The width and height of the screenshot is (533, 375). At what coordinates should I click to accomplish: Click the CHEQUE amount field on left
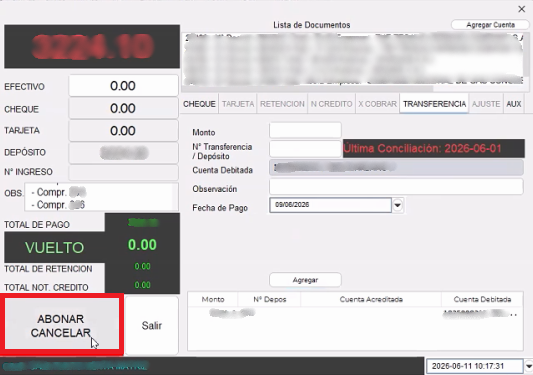click(x=124, y=108)
